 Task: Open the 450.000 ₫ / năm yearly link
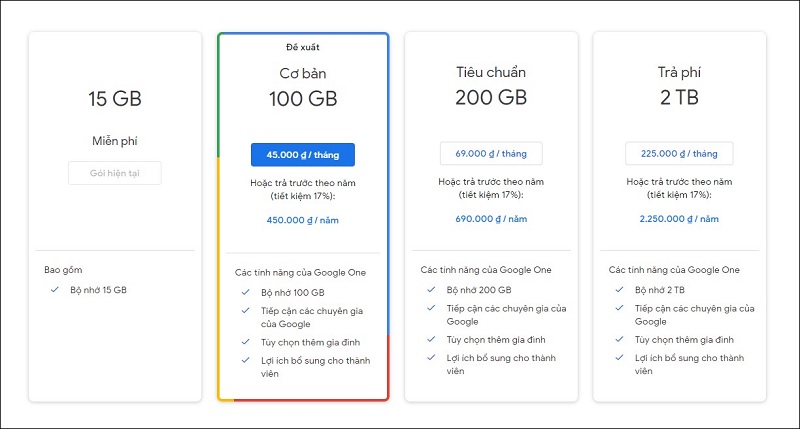303,220
